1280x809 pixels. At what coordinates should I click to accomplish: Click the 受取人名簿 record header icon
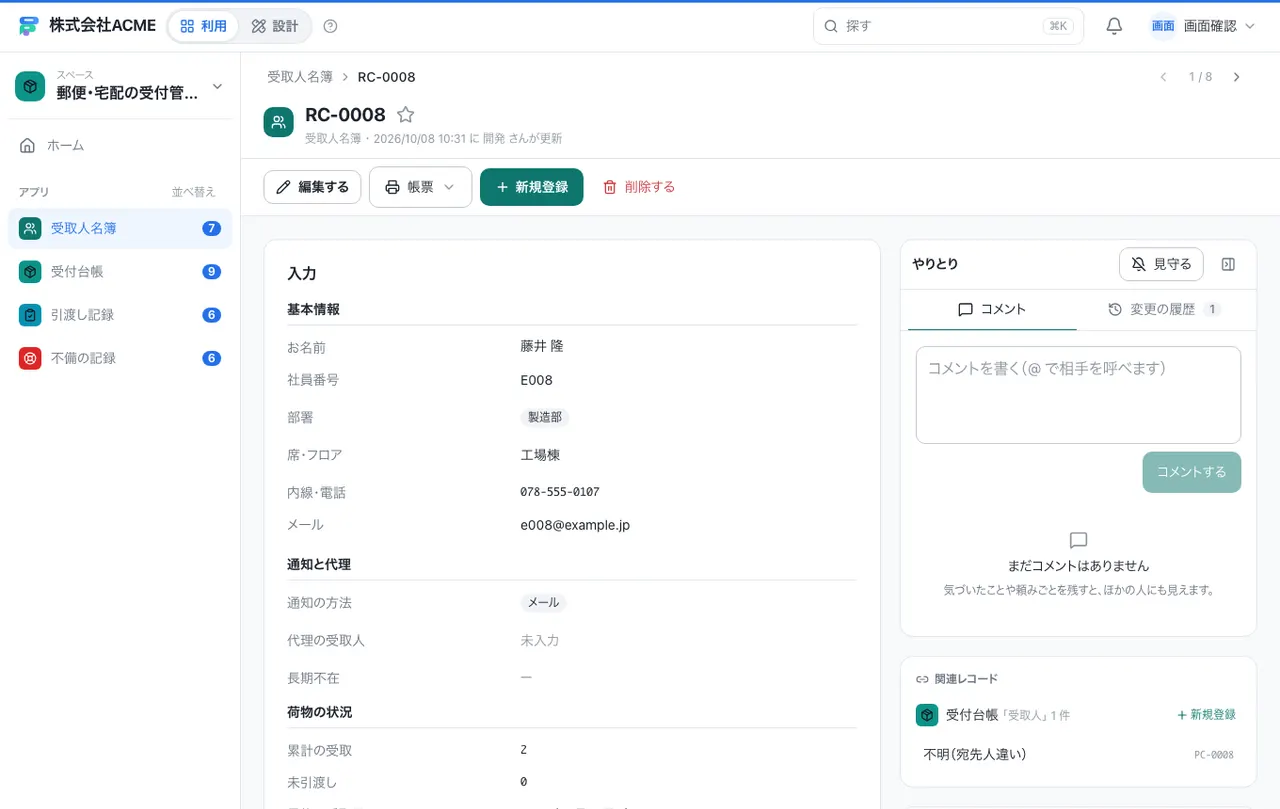coord(278,122)
